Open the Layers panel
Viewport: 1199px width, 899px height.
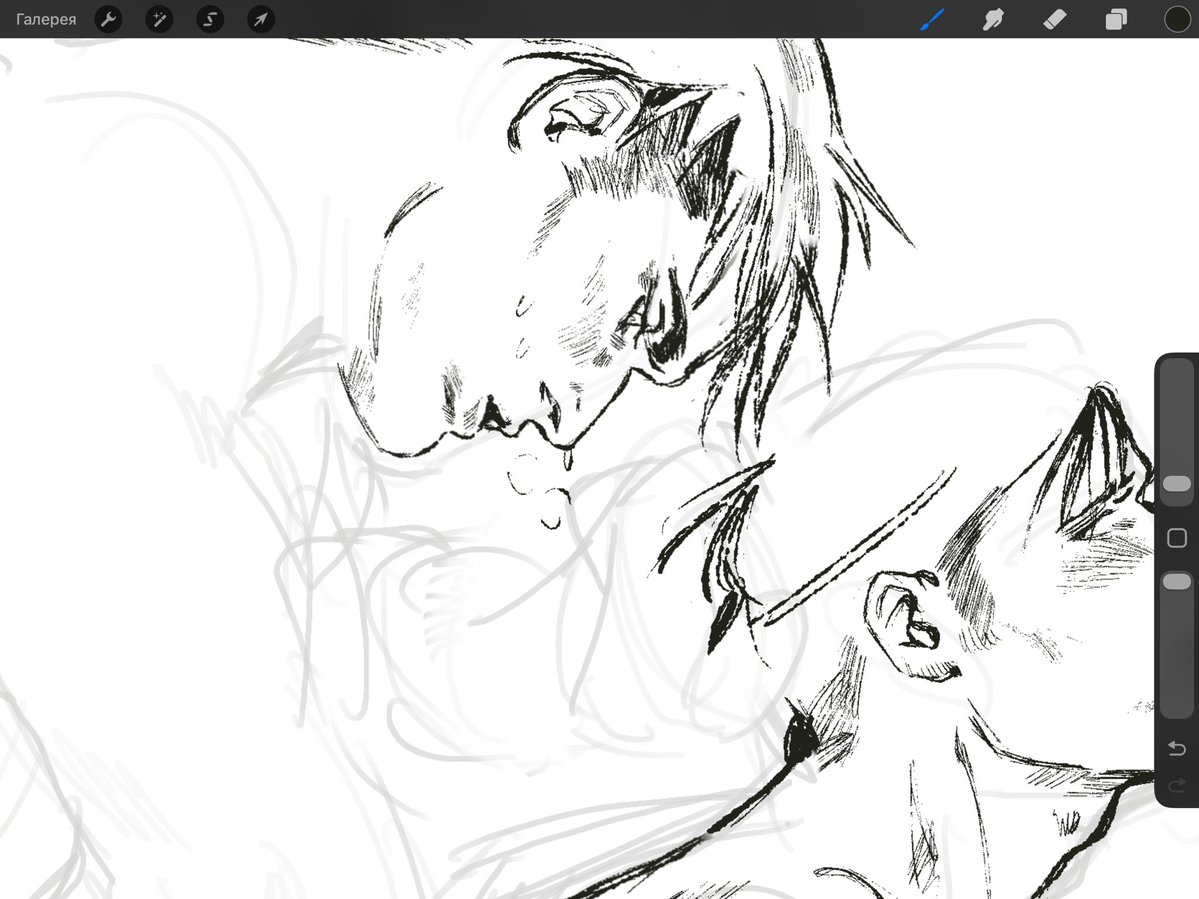click(1116, 19)
